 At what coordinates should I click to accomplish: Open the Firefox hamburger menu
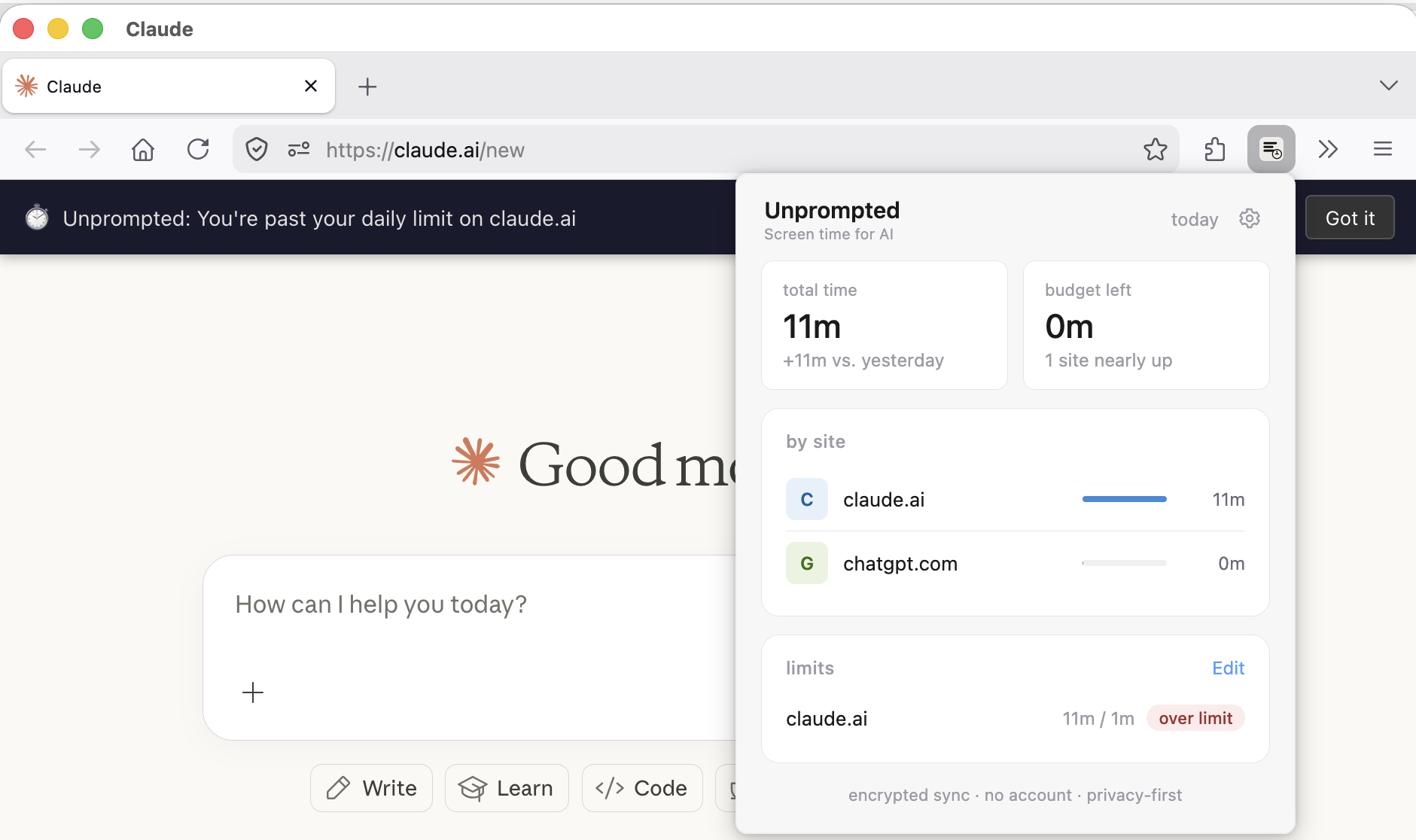(x=1382, y=150)
